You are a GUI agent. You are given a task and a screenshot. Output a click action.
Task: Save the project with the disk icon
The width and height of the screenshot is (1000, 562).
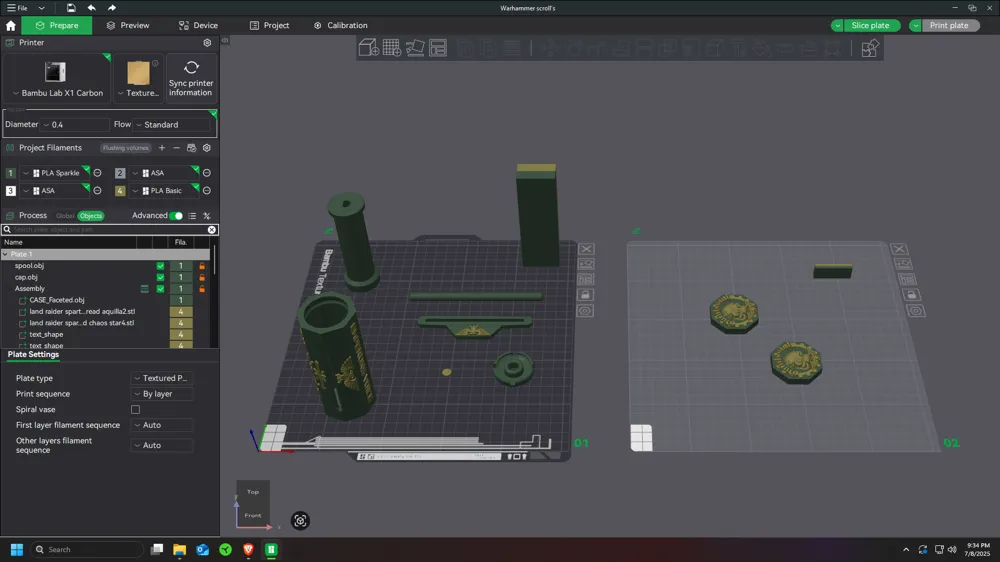pyautogui.click(x=71, y=8)
